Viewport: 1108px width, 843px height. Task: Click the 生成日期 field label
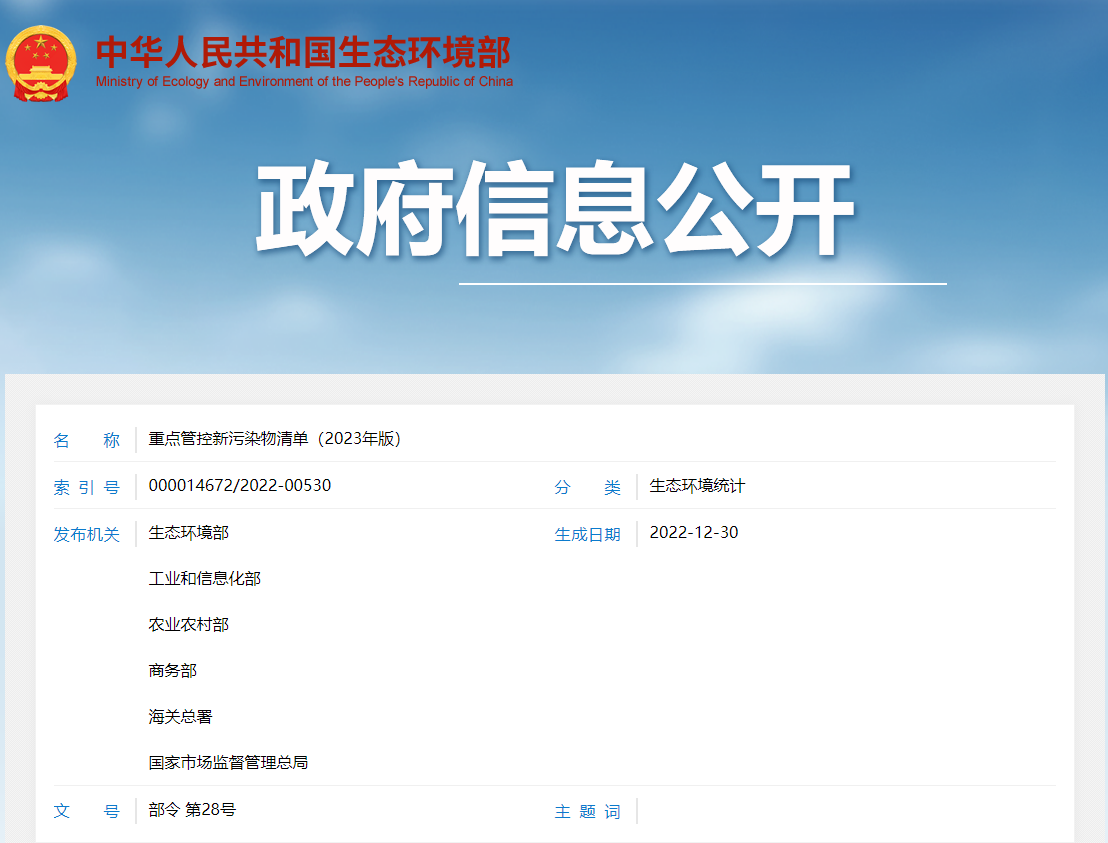[587, 534]
